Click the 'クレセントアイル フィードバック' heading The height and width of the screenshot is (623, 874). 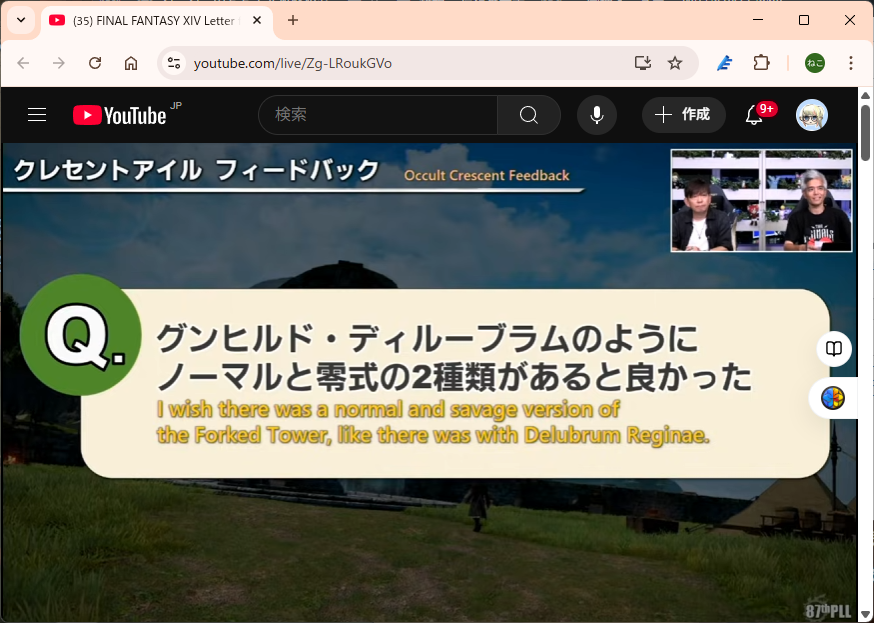(196, 170)
